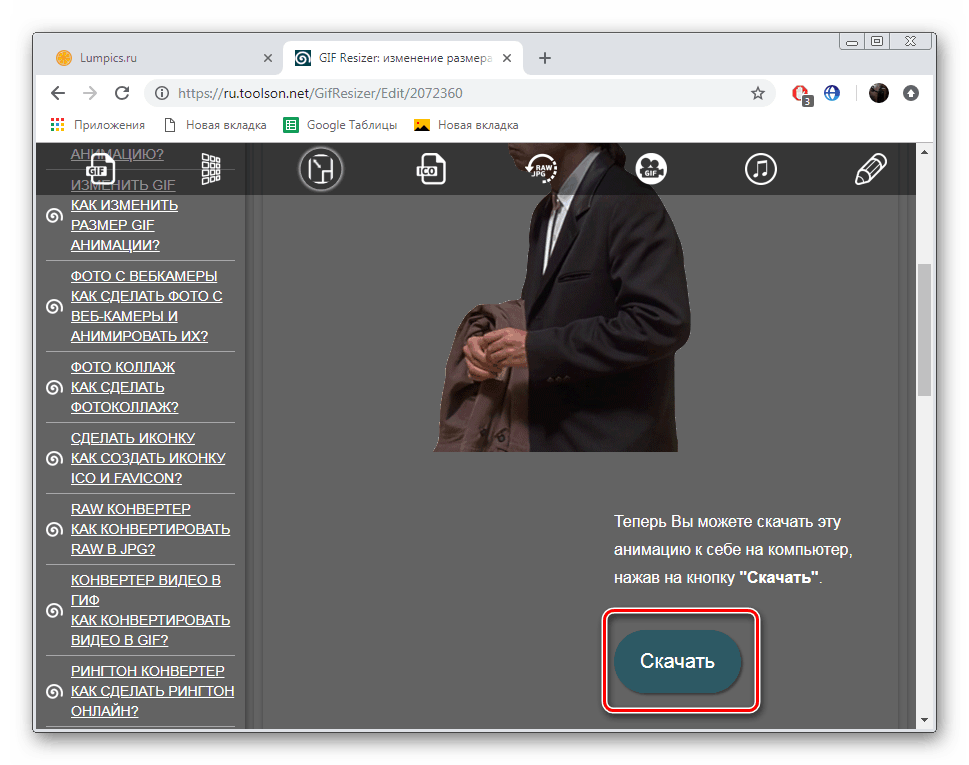Click the spiral icon beside КОНВЕРТЕР ВИДЕО В ГИФ
The width and height of the screenshot is (969, 765).
(x=54, y=611)
